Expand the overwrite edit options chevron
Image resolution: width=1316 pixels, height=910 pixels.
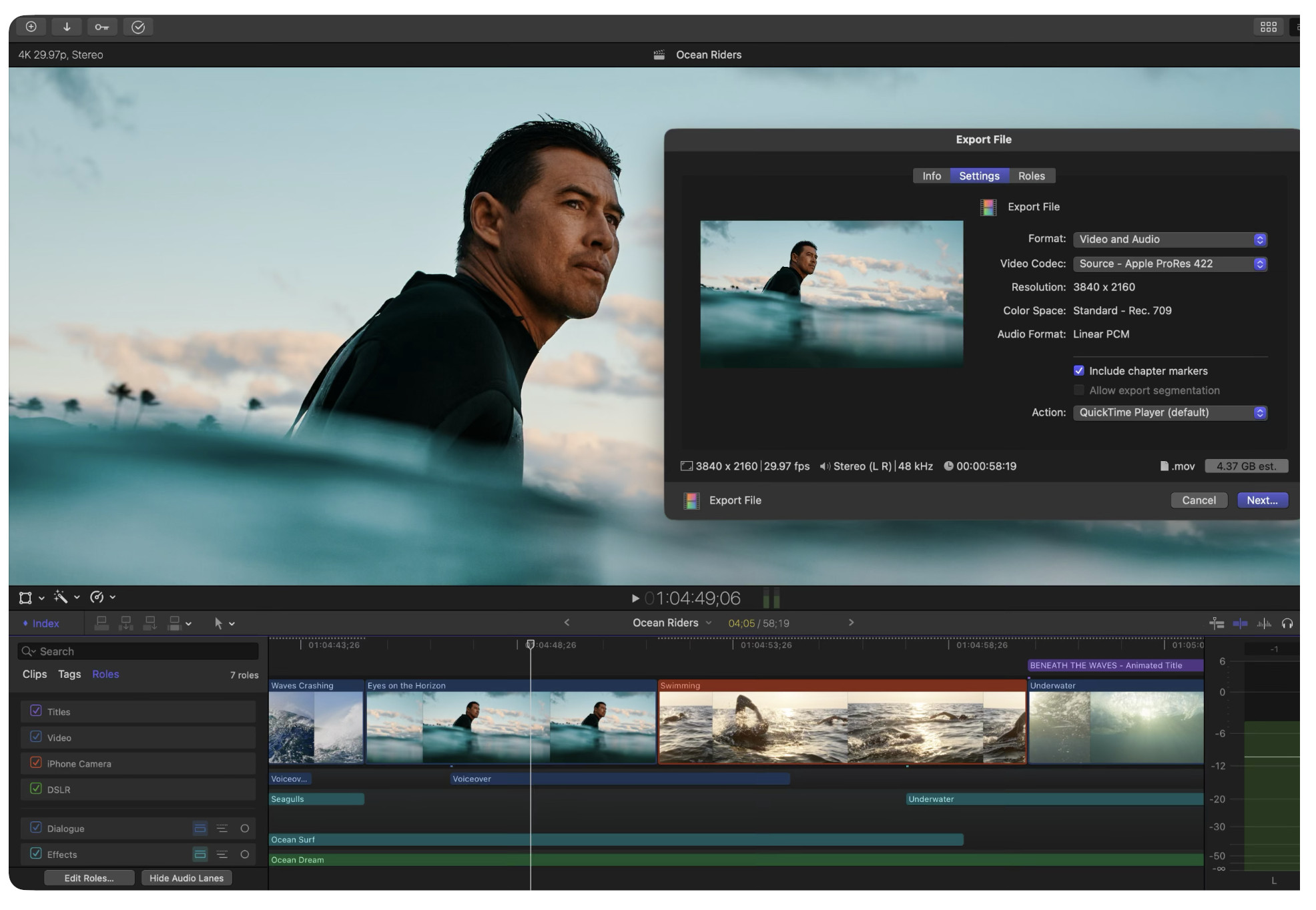[x=189, y=624]
